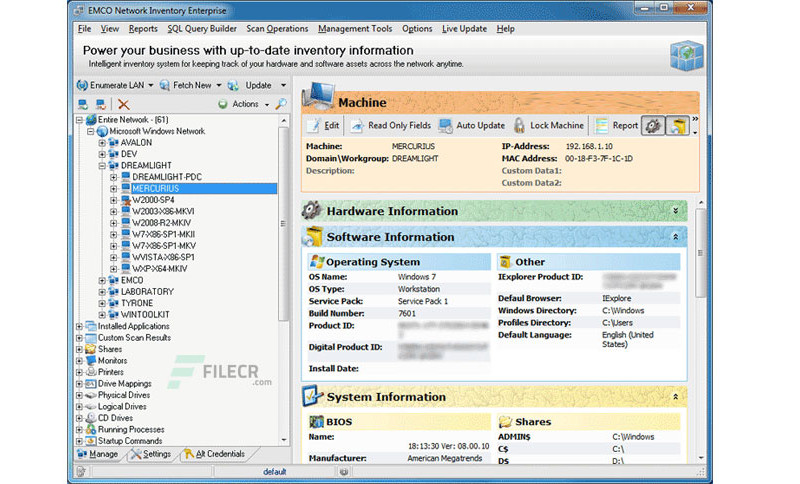Screen dimensions: 800x484
Task: Switch to the Alt Credentials tab
Action: click(x=215, y=454)
